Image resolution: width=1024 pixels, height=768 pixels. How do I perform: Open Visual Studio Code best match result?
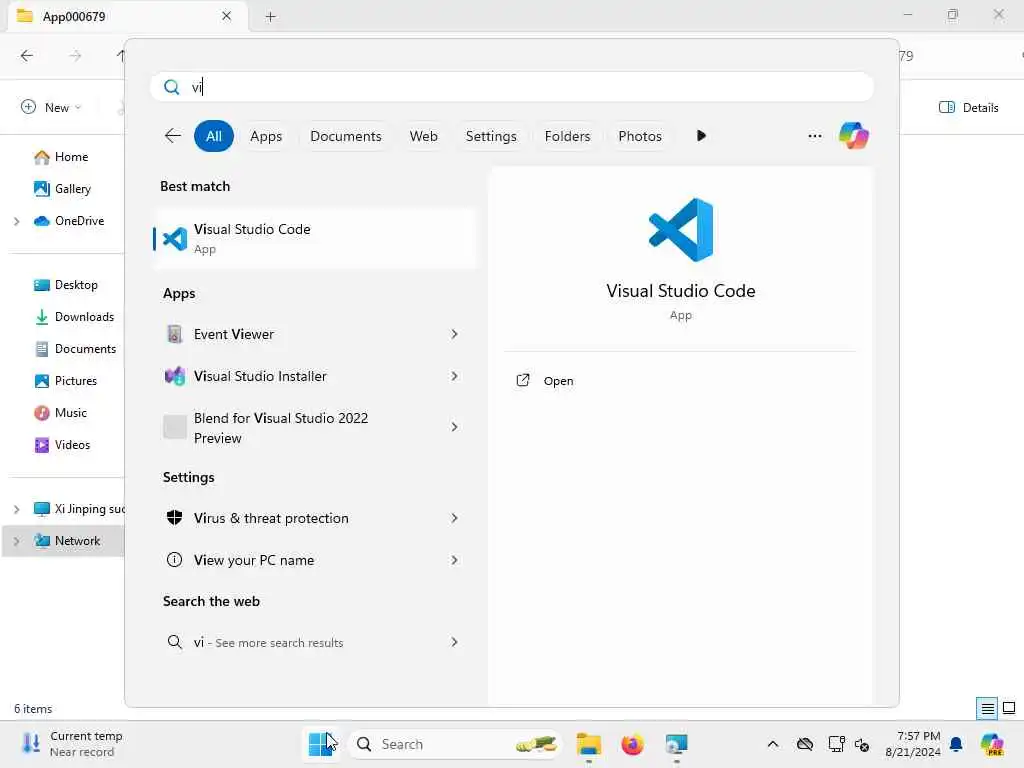(315, 238)
